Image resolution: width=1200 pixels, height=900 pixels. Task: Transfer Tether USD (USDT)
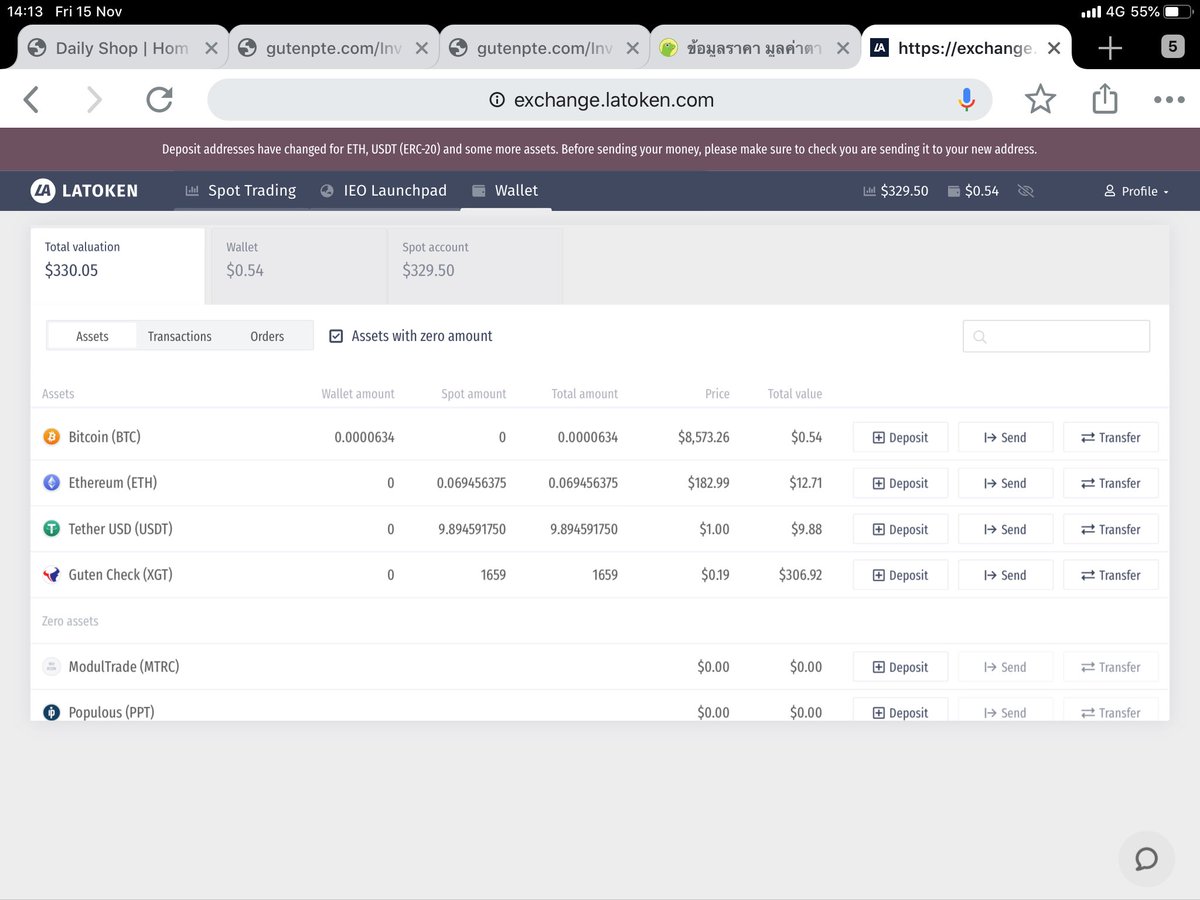pos(1111,529)
